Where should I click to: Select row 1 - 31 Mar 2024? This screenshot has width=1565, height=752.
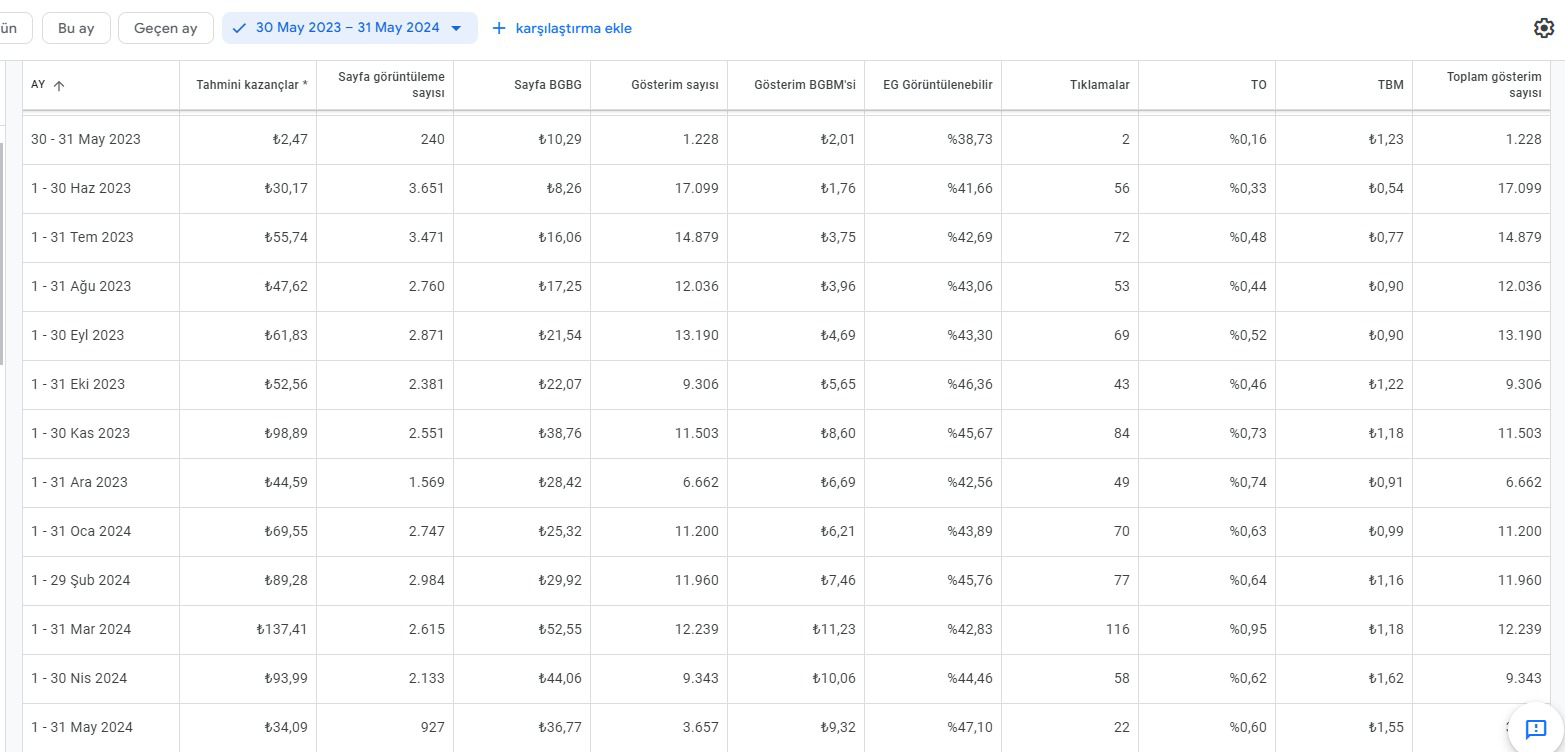786,630
